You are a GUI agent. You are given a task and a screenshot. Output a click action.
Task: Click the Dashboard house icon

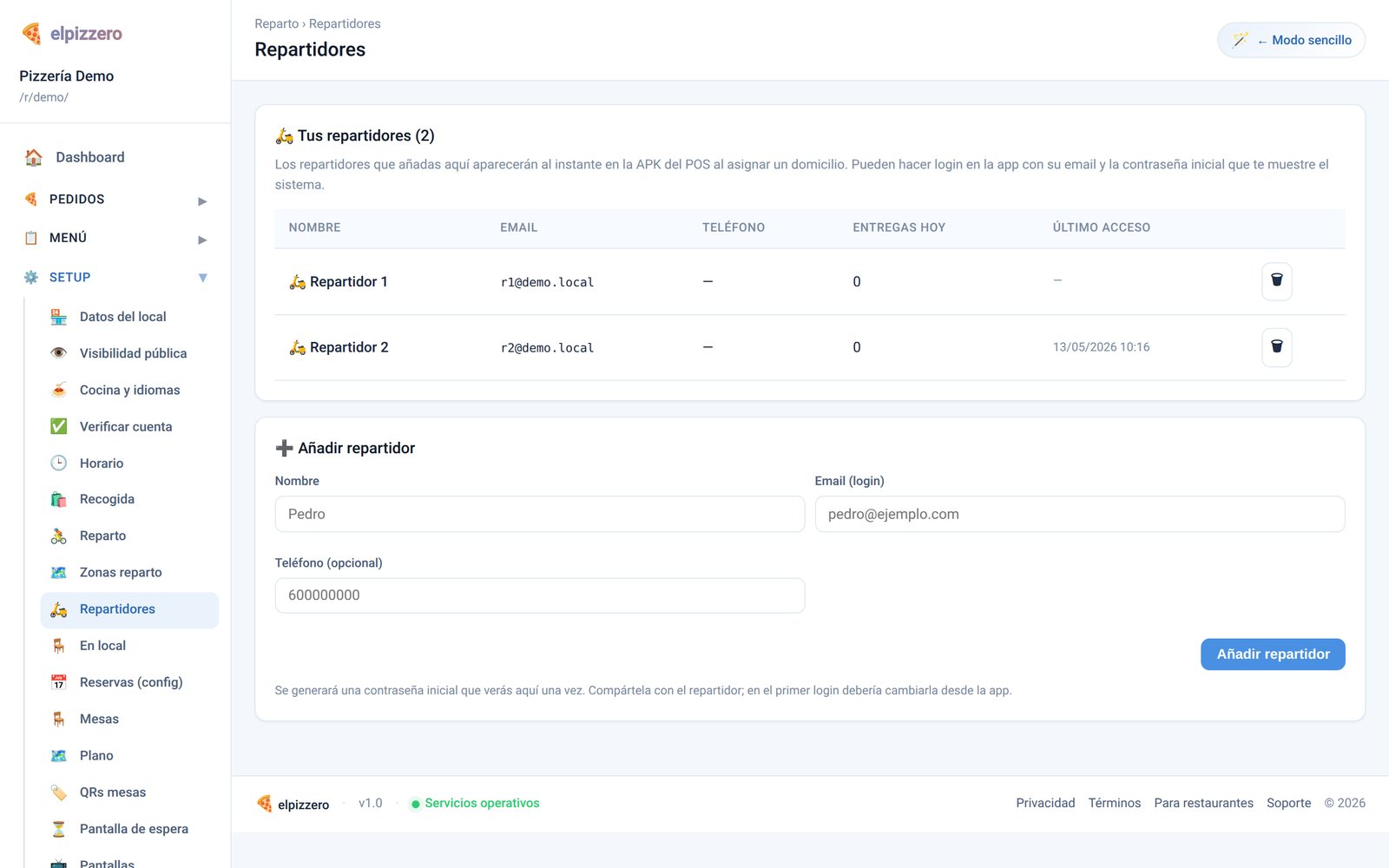33,157
